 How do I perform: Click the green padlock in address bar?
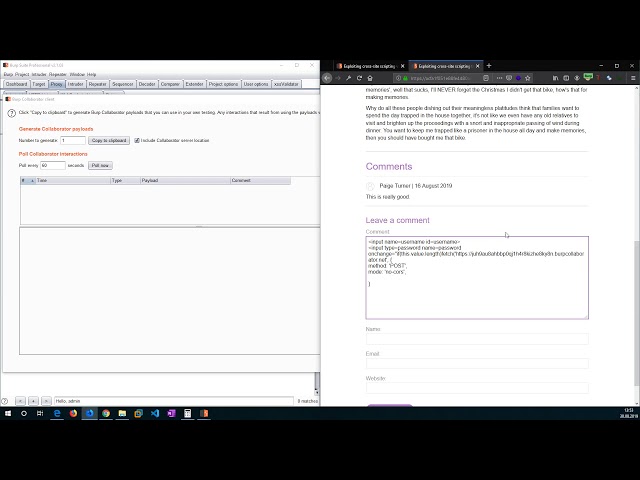click(405, 78)
